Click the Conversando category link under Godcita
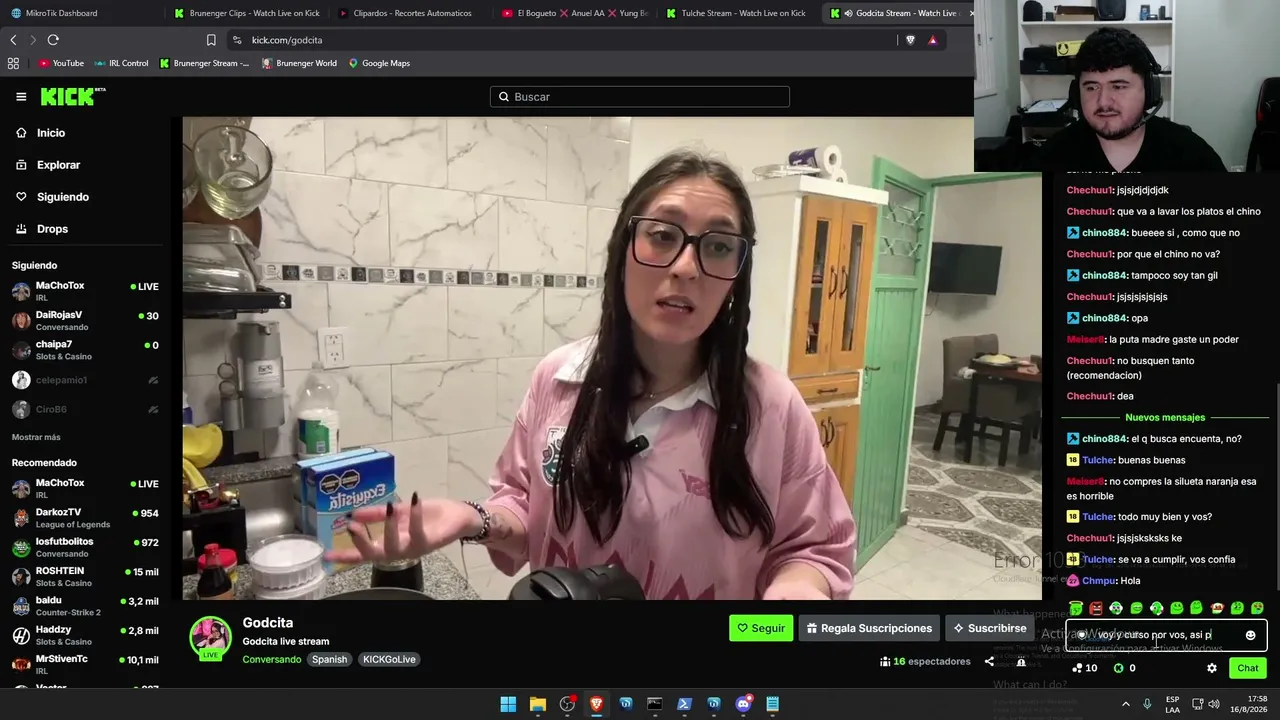Image resolution: width=1280 pixels, height=720 pixels. (271, 659)
